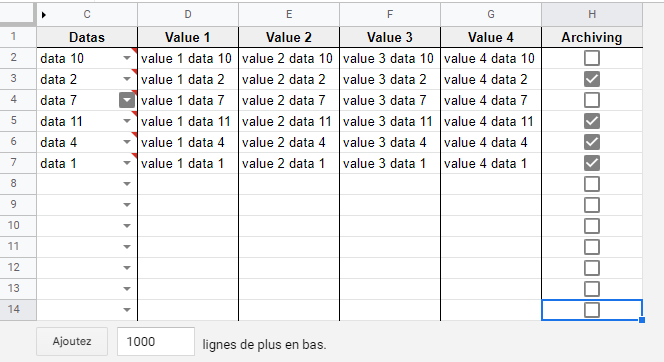Uncheck Archiving checkbox for data 2
Image resolution: width=664 pixels, height=362 pixels.
[x=592, y=79]
